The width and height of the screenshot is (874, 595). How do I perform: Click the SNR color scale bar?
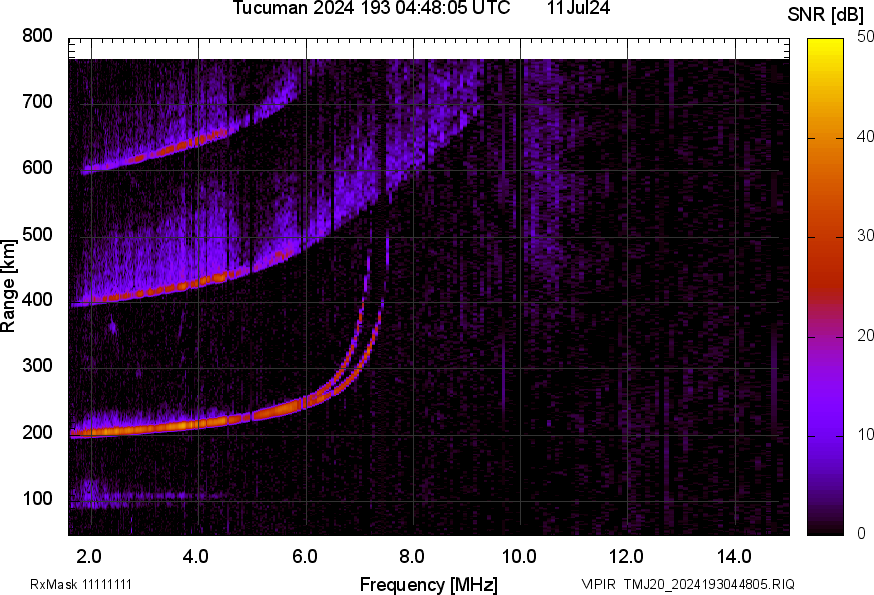[x=826, y=287]
